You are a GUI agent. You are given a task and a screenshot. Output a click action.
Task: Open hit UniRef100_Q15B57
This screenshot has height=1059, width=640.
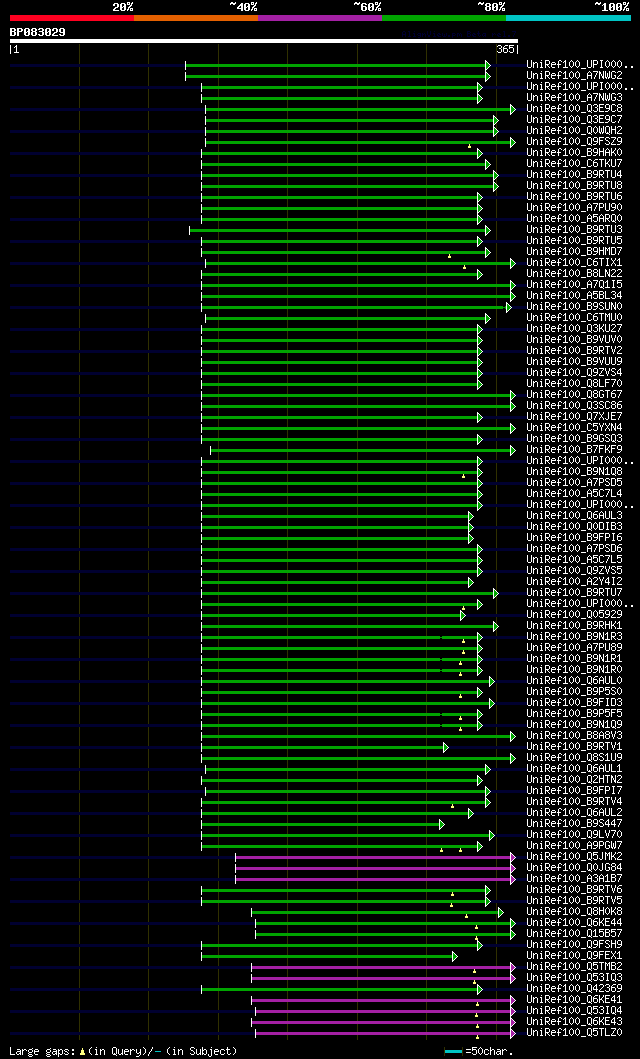click(575, 935)
